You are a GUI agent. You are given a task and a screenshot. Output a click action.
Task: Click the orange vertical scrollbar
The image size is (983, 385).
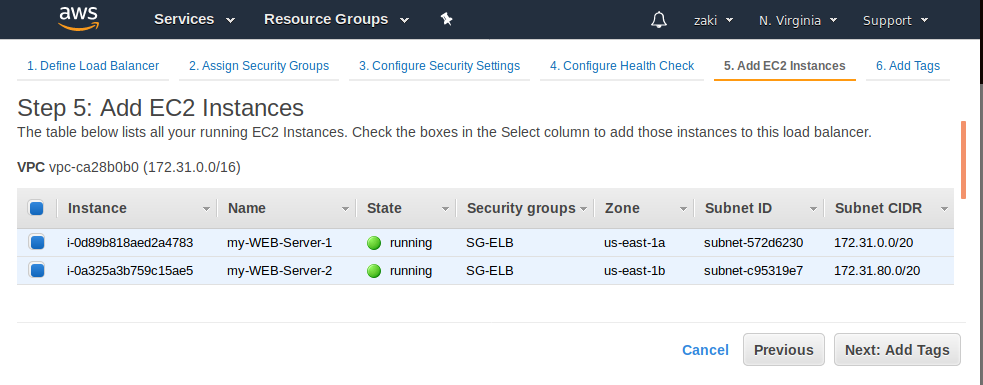(964, 160)
